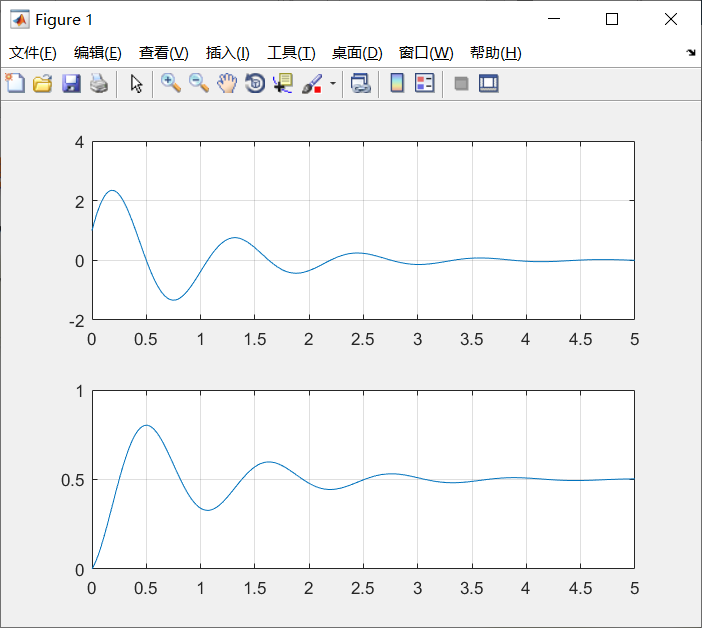Select the Edit Plot arrow tool
The height and width of the screenshot is (628, 702).
(x=136, y=83)
